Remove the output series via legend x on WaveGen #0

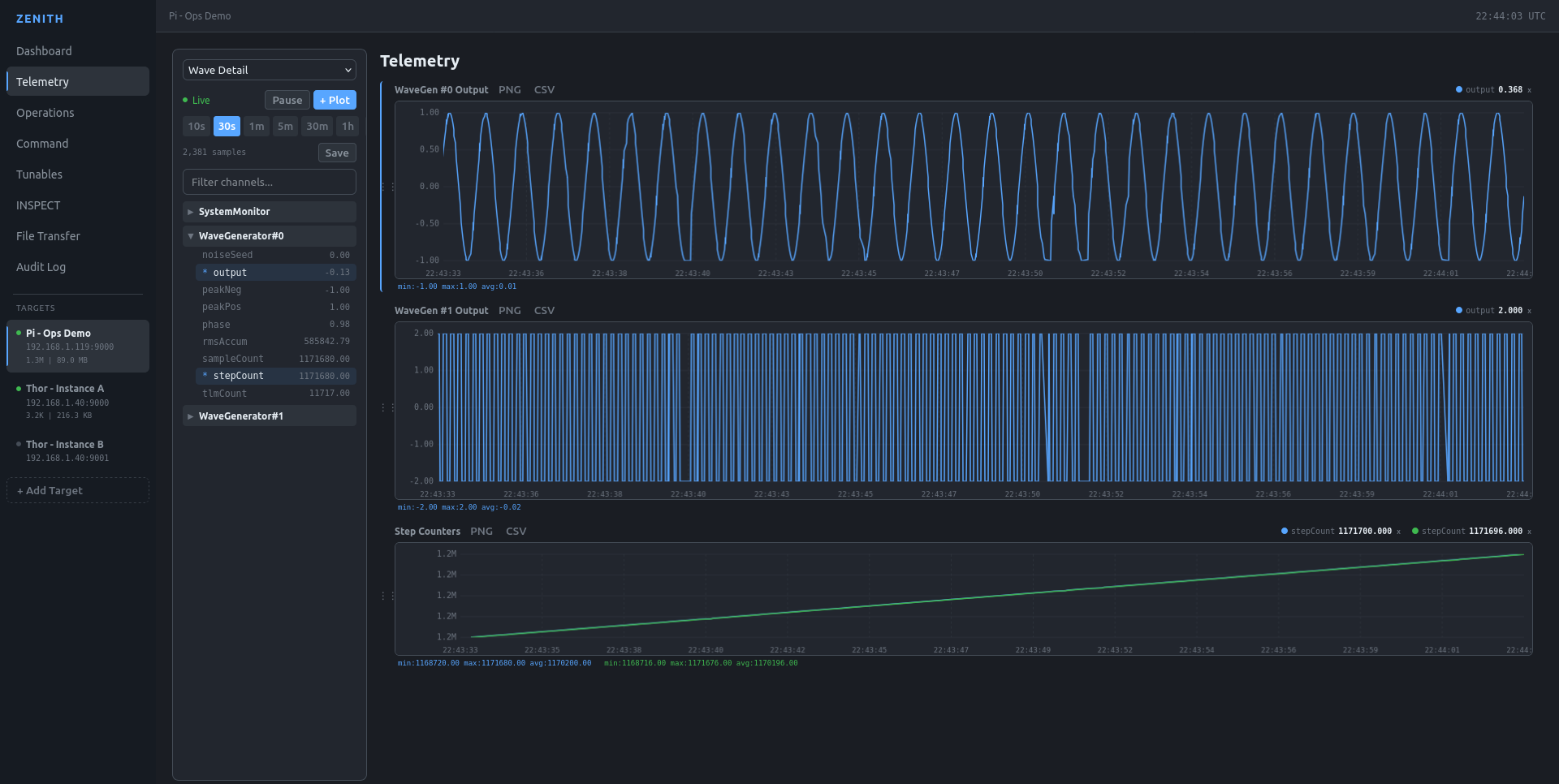(1530, 90)
